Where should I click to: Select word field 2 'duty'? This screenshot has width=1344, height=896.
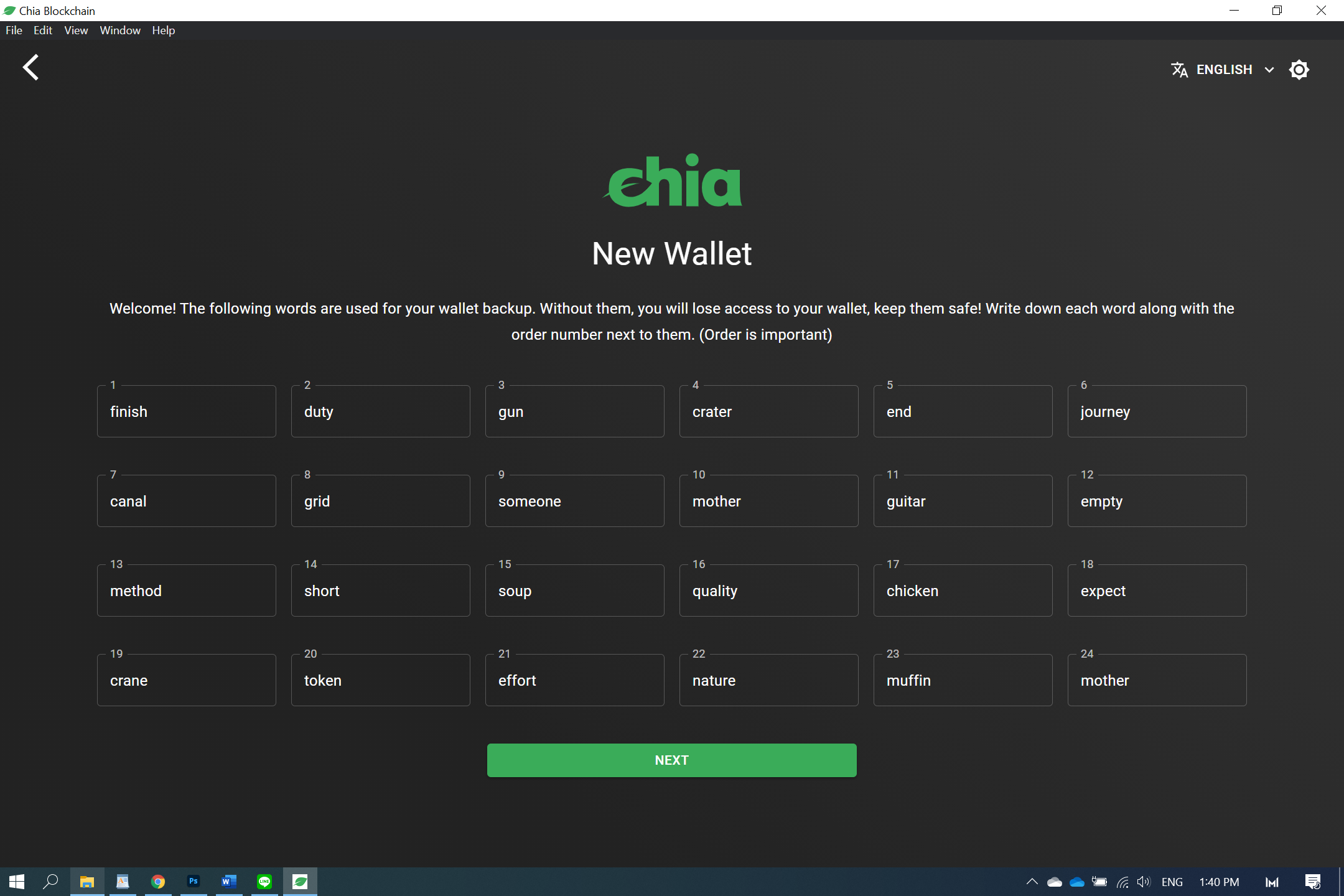[x=380, y=411]
